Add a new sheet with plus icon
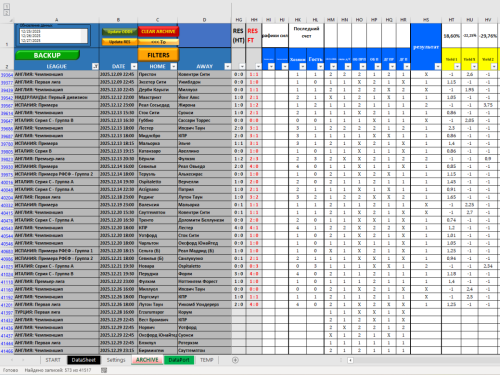The width and height of the screenshot is (500, 375). 235,360
